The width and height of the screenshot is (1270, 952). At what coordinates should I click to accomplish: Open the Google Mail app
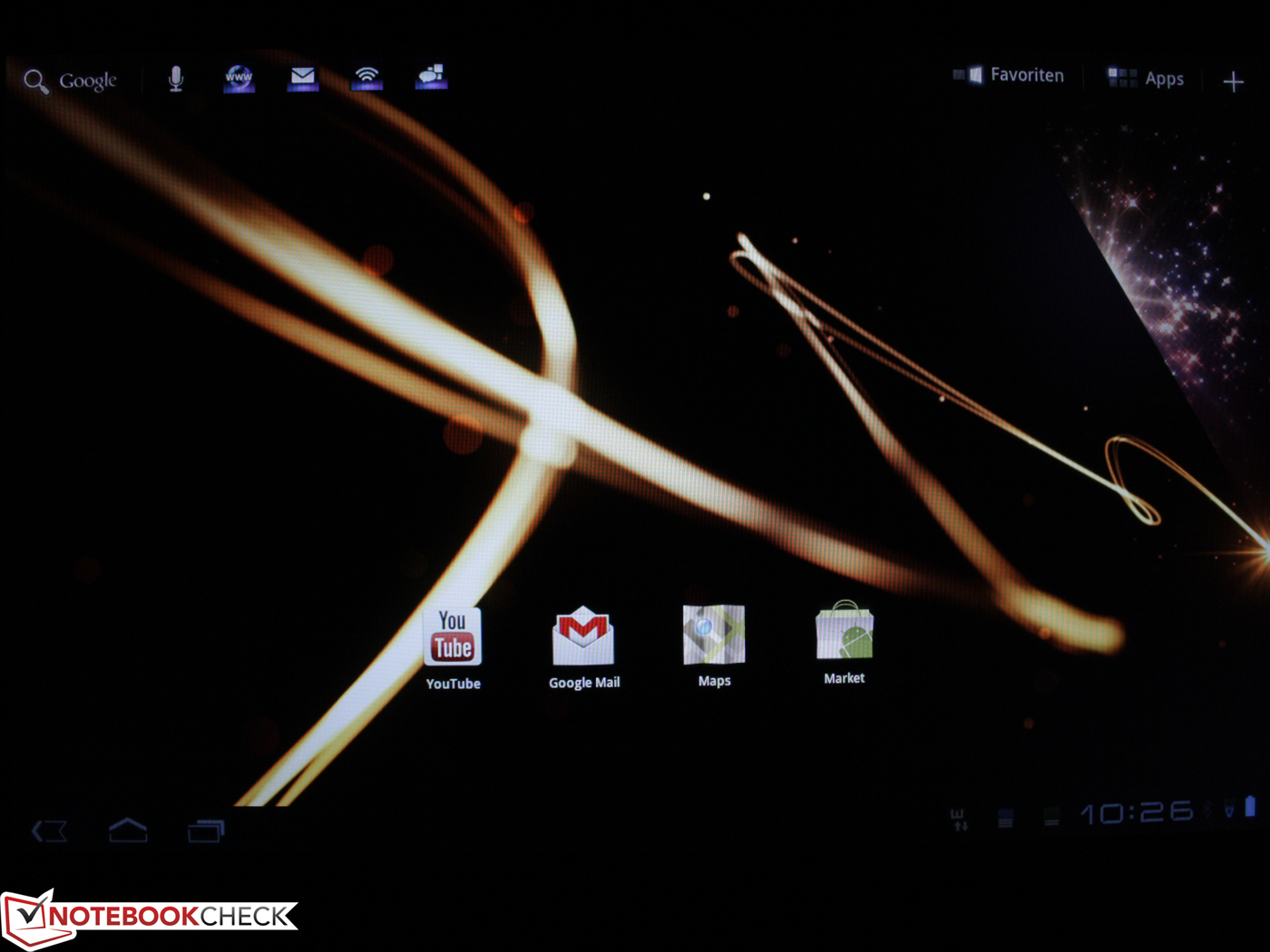point(584,647)
